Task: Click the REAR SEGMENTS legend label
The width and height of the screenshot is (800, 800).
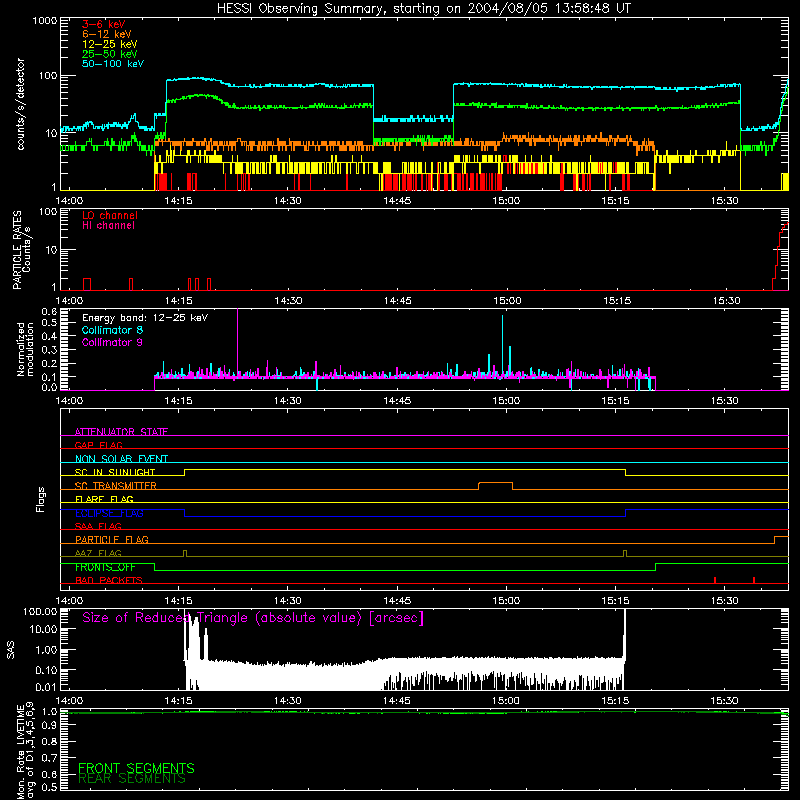Action: click(132, 779)
